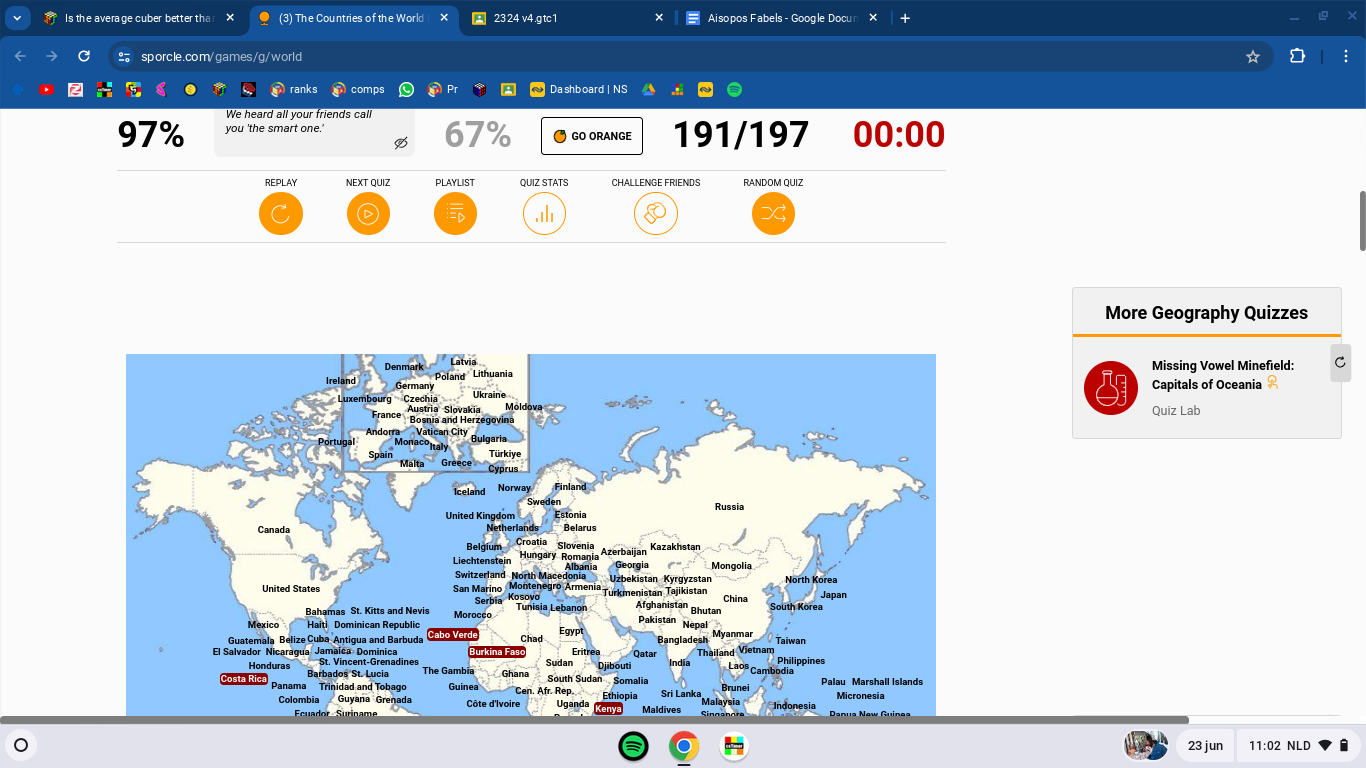
Task: Expand the tab search dropdown
Action: (18, 18)
